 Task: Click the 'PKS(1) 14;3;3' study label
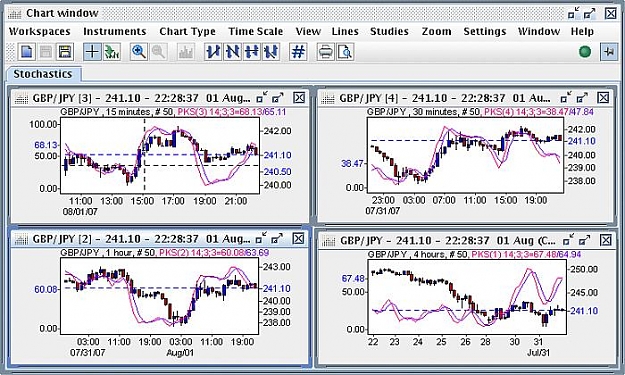tap(501, 254)
